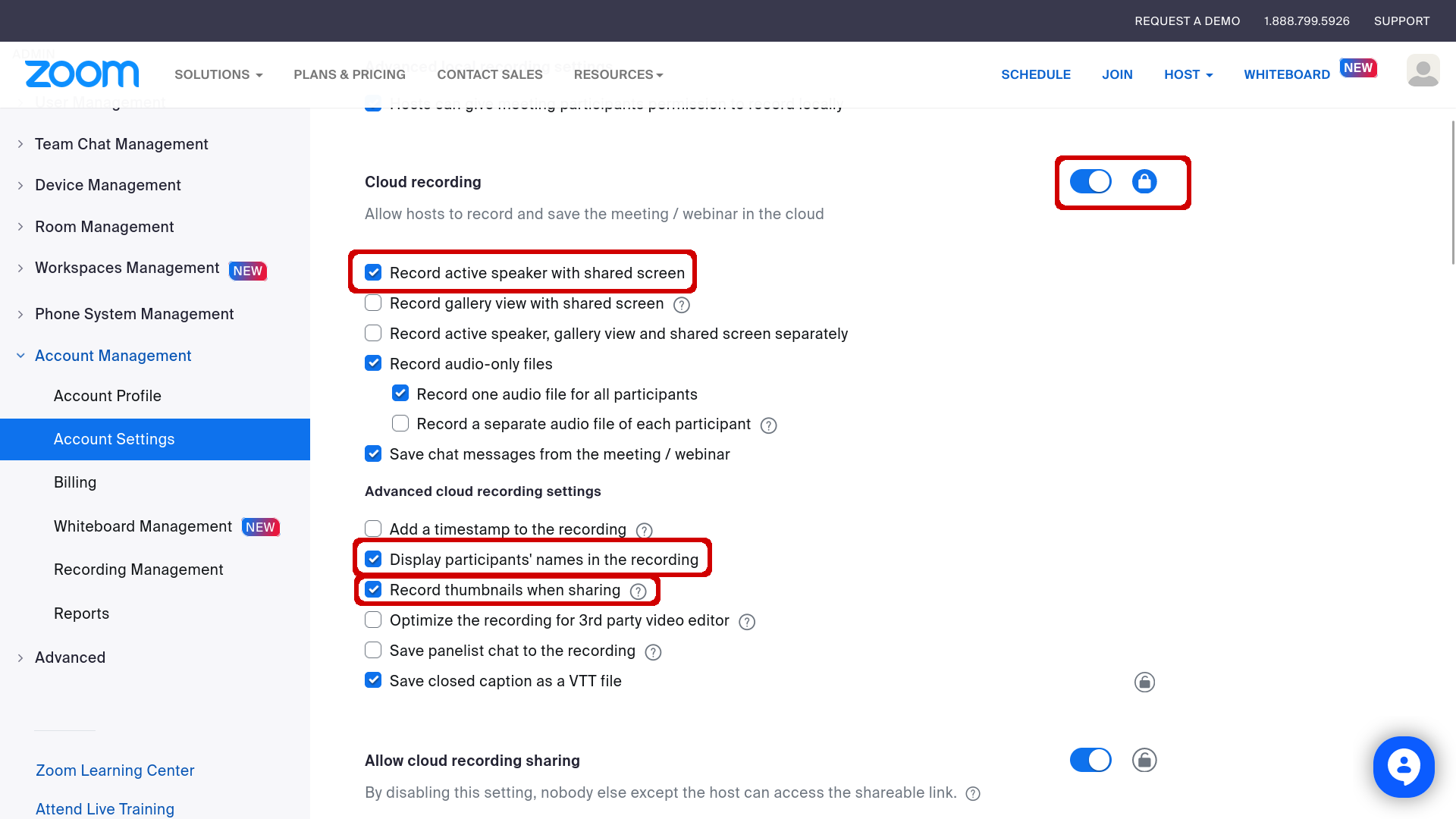Open Whiteboard Management page
The height and width of the screenshot is (819, 1456).
tap(143, 526)
